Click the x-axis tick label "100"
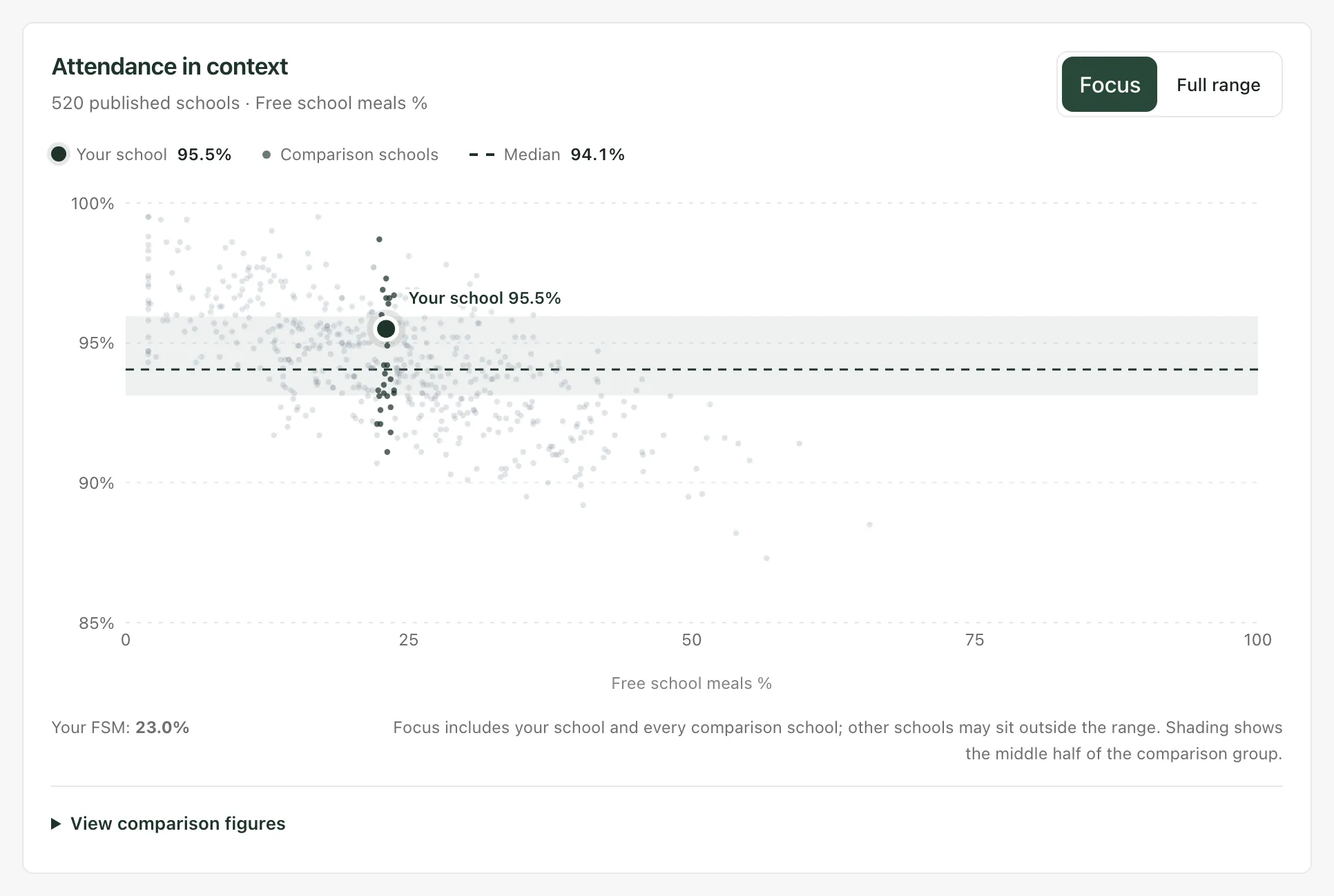Image resolution: width=1334 pixels, height=896 pixels. (x=1257, y=640)
